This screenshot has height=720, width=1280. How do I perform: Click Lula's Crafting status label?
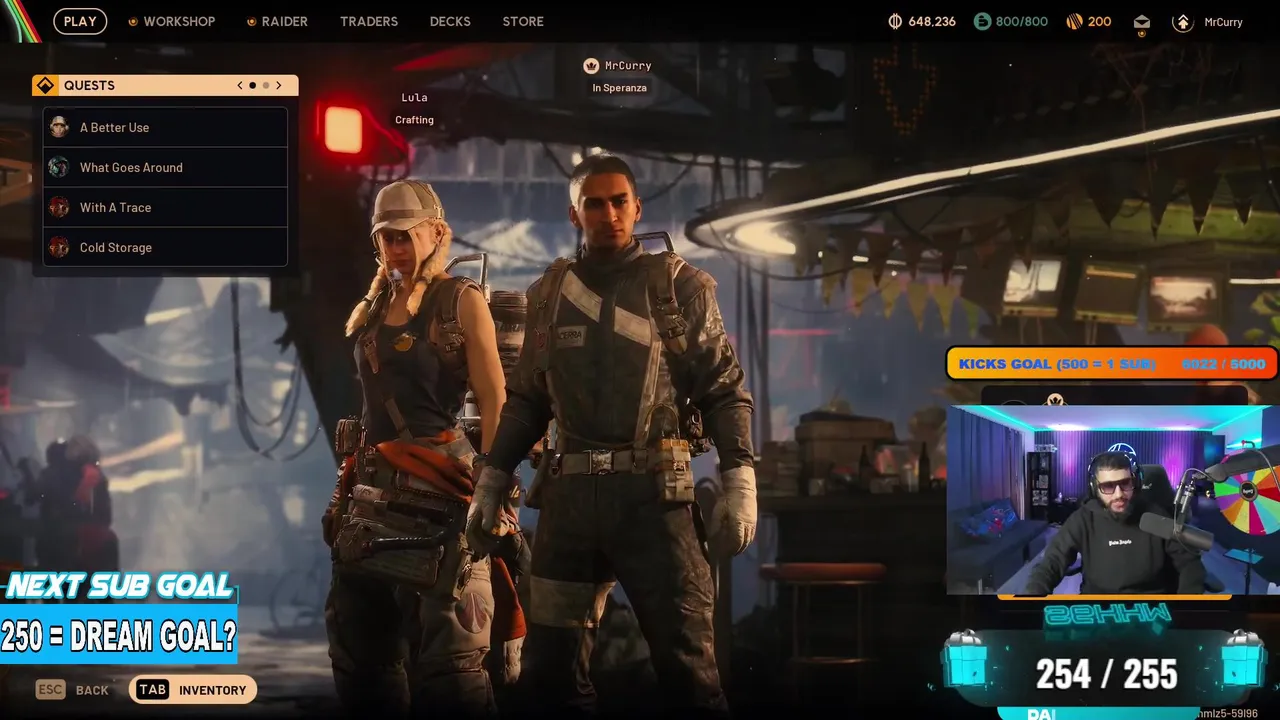pyautogui.click(x=414, y=120)
